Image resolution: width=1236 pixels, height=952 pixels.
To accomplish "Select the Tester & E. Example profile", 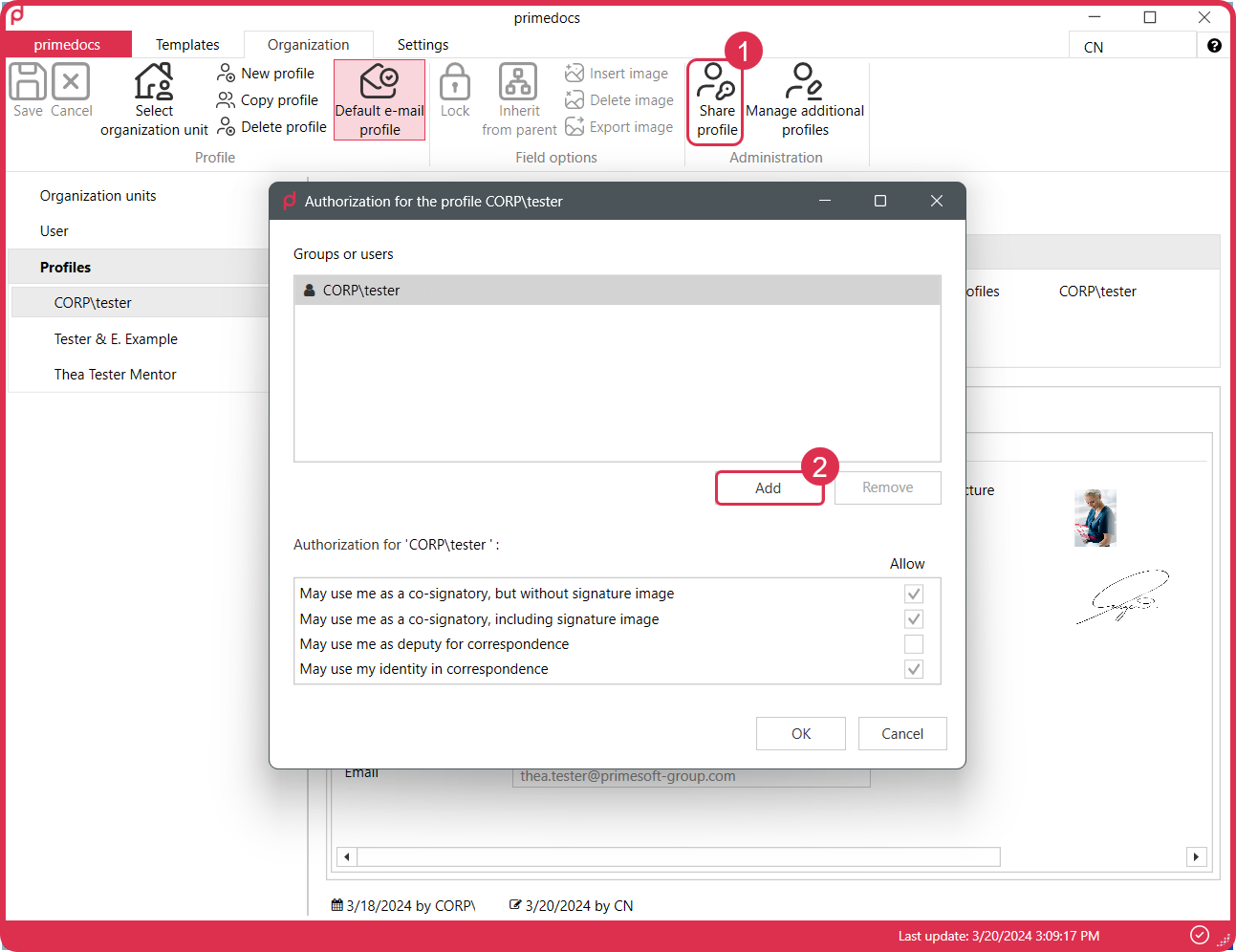I will tap(116, 339).
